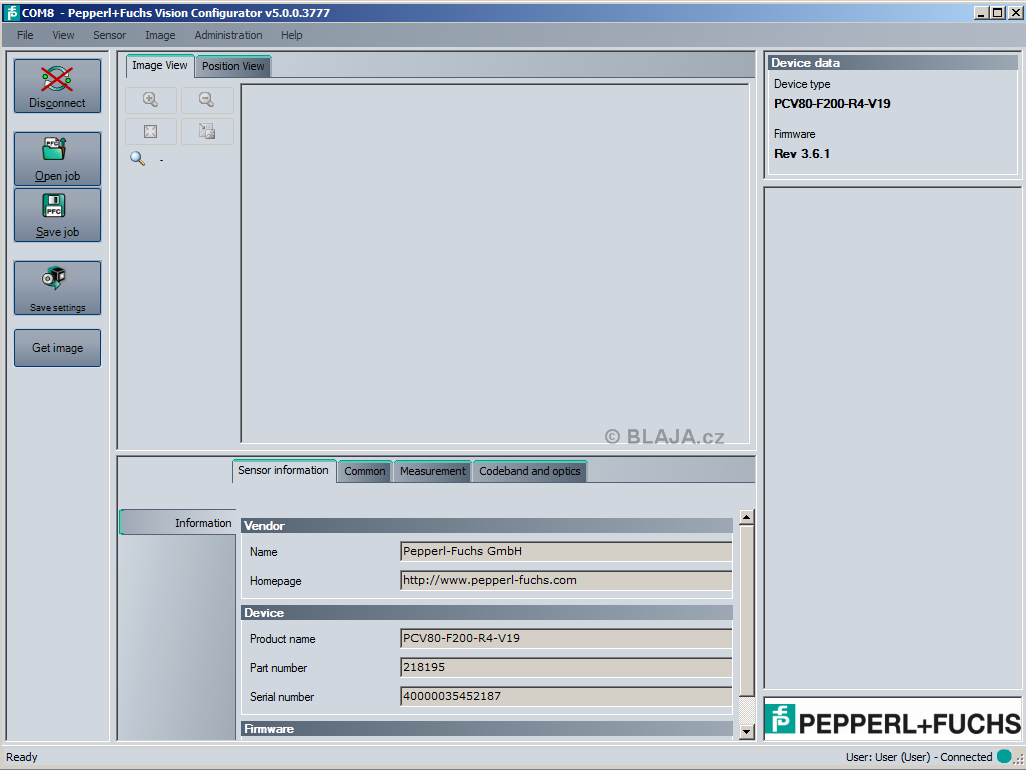The width and height of the screenshot is (1026, 770).
Task: Maximize the Vision Configurator window
Action: 997,12
